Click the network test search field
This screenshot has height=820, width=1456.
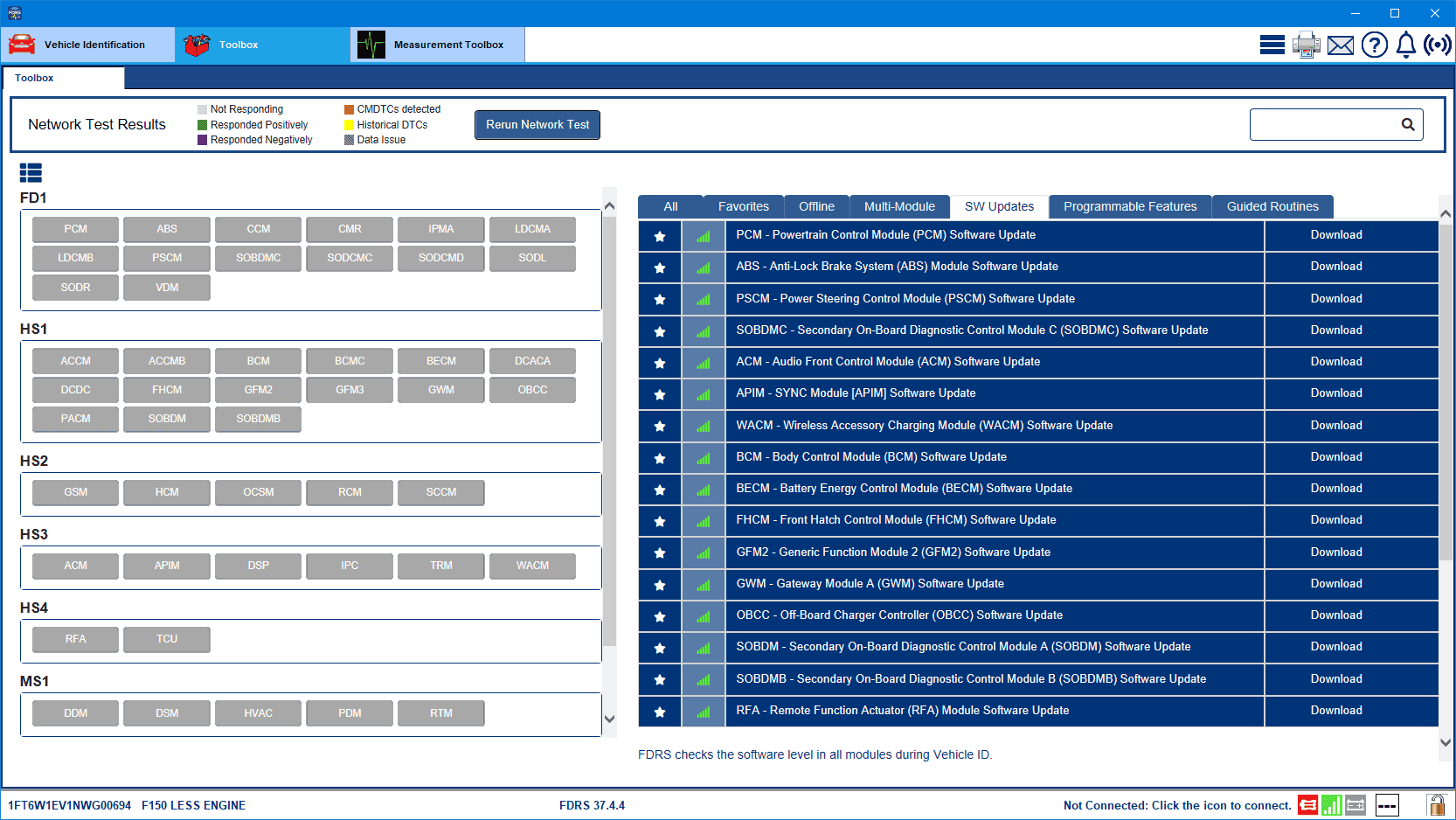tap(1324, 125)
